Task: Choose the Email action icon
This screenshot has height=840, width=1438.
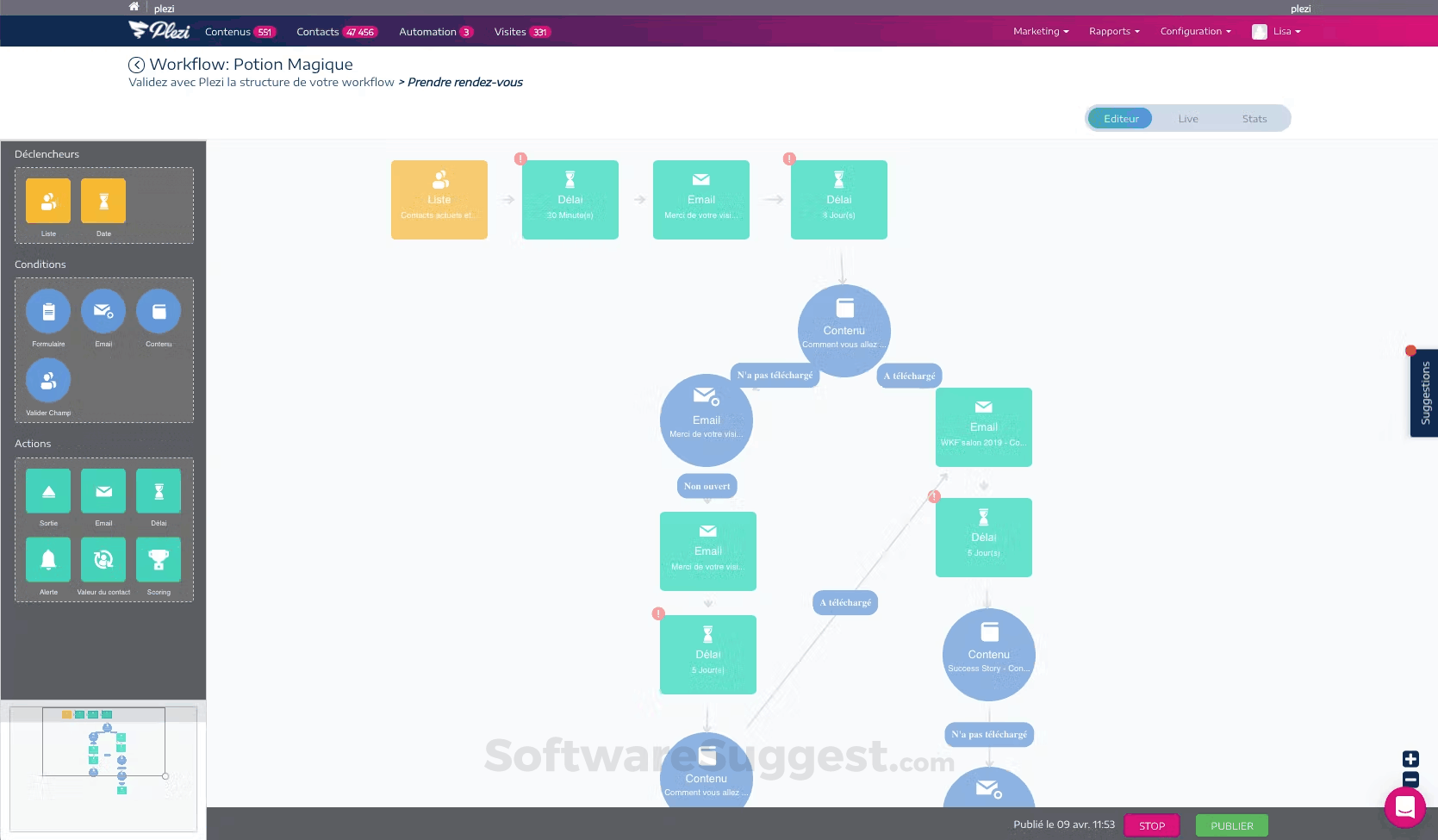Action: tap(103, 491)
